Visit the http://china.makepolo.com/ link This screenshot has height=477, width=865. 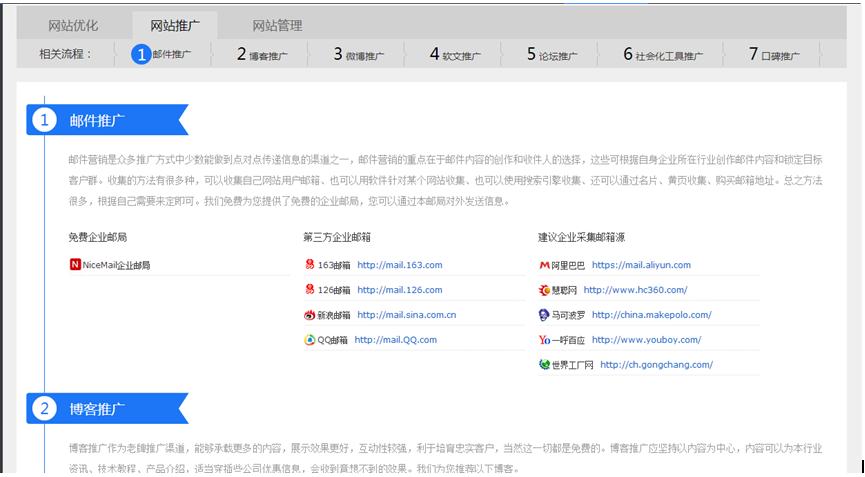coord(652,315)
